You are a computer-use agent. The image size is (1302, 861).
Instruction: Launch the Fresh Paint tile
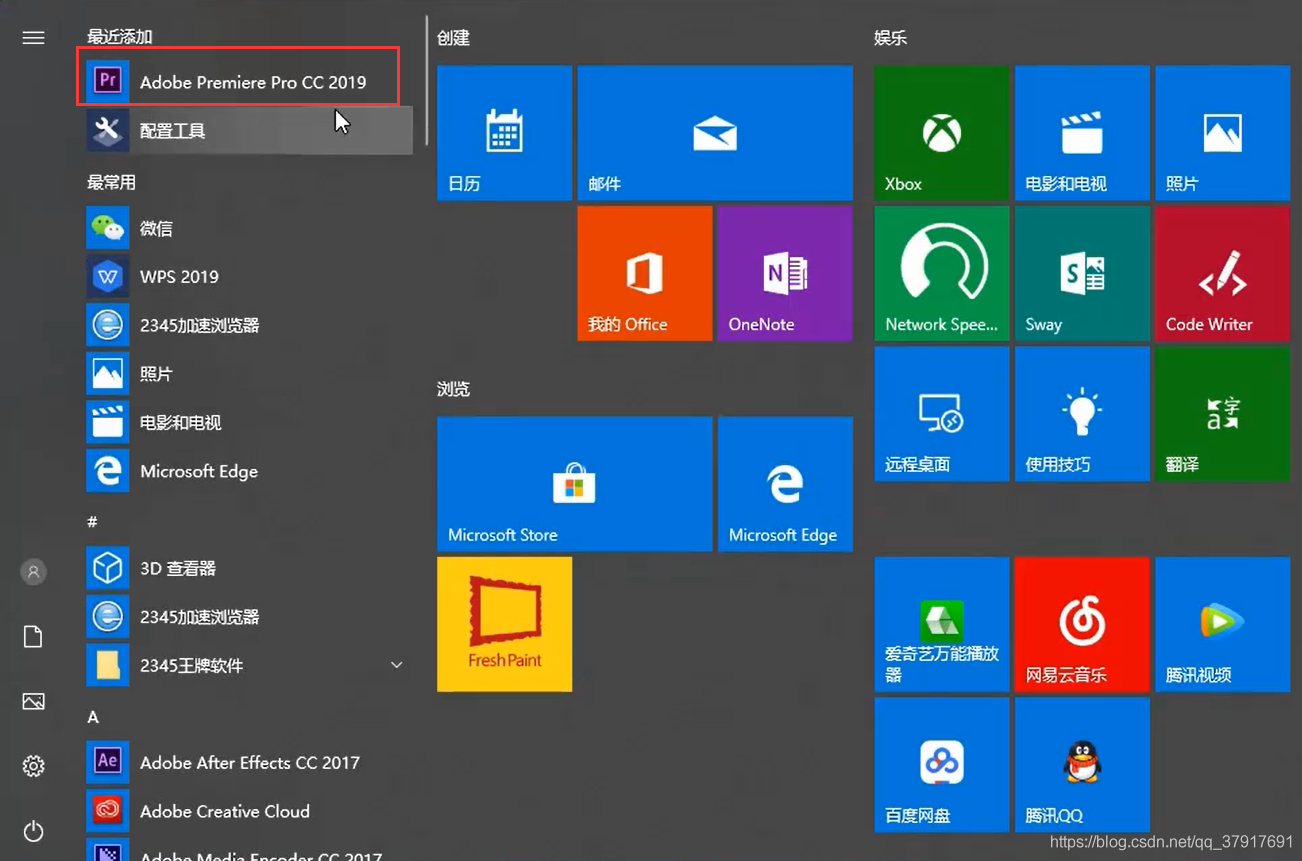[504, 624]
